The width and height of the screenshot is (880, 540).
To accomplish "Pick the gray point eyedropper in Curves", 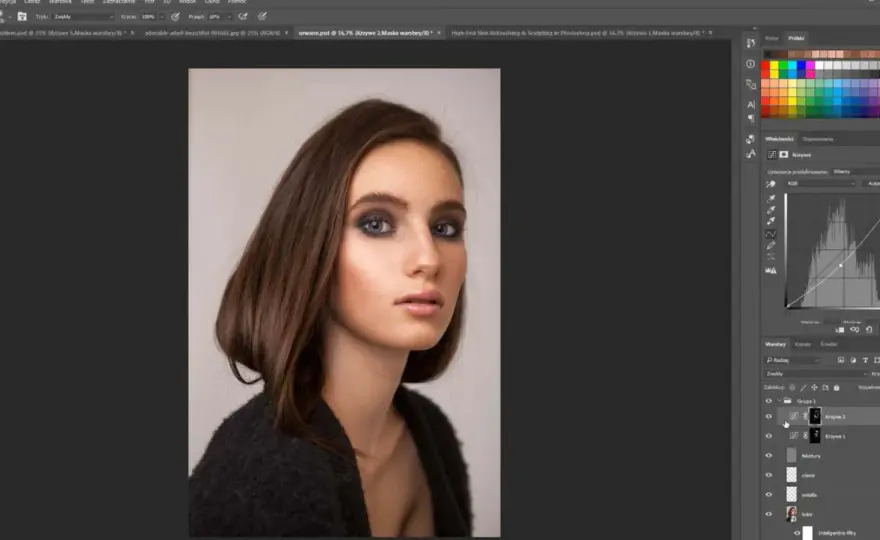I will pyautogui.click(x=771, y=210).
